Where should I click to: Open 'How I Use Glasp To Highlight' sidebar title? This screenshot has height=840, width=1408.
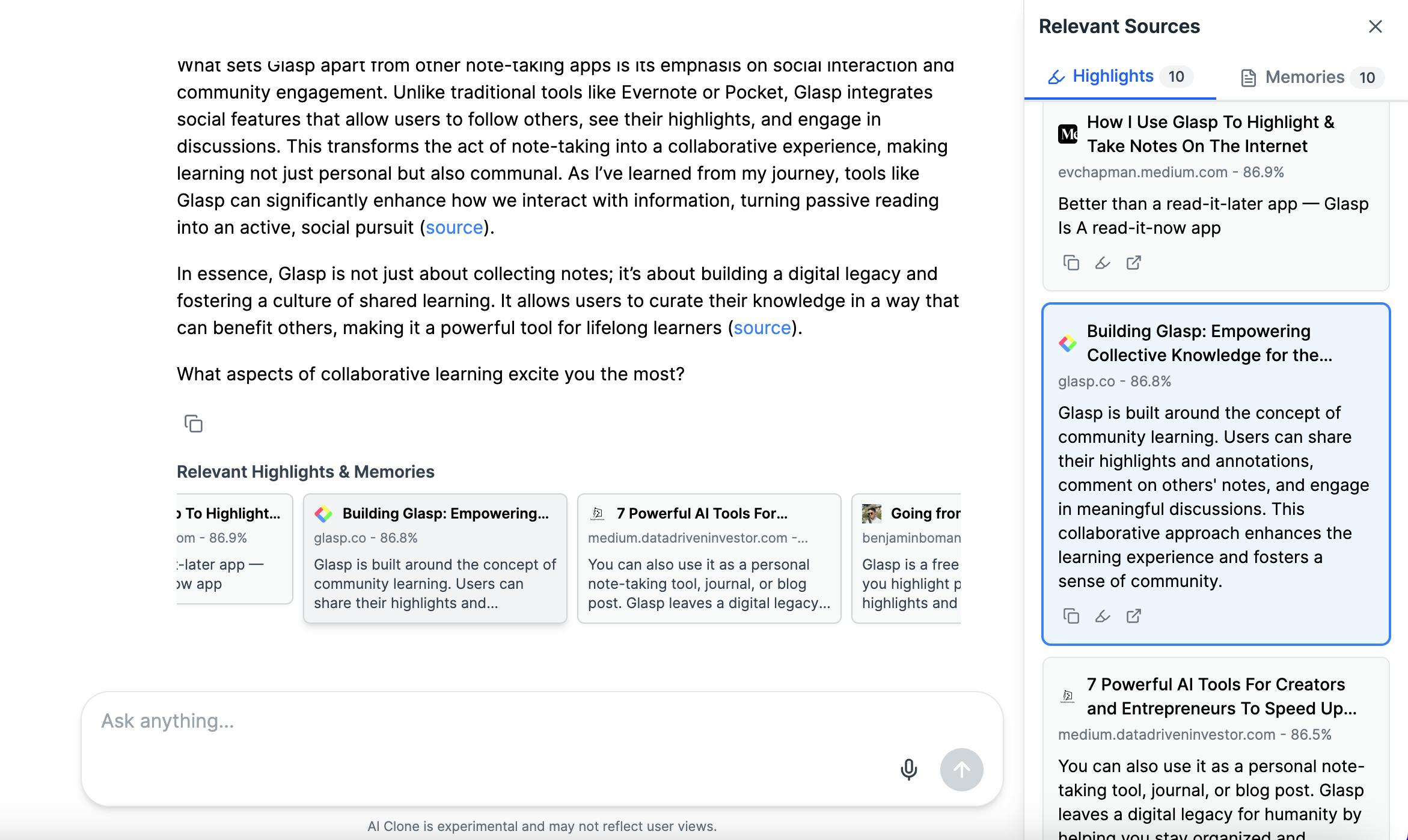1210,134
